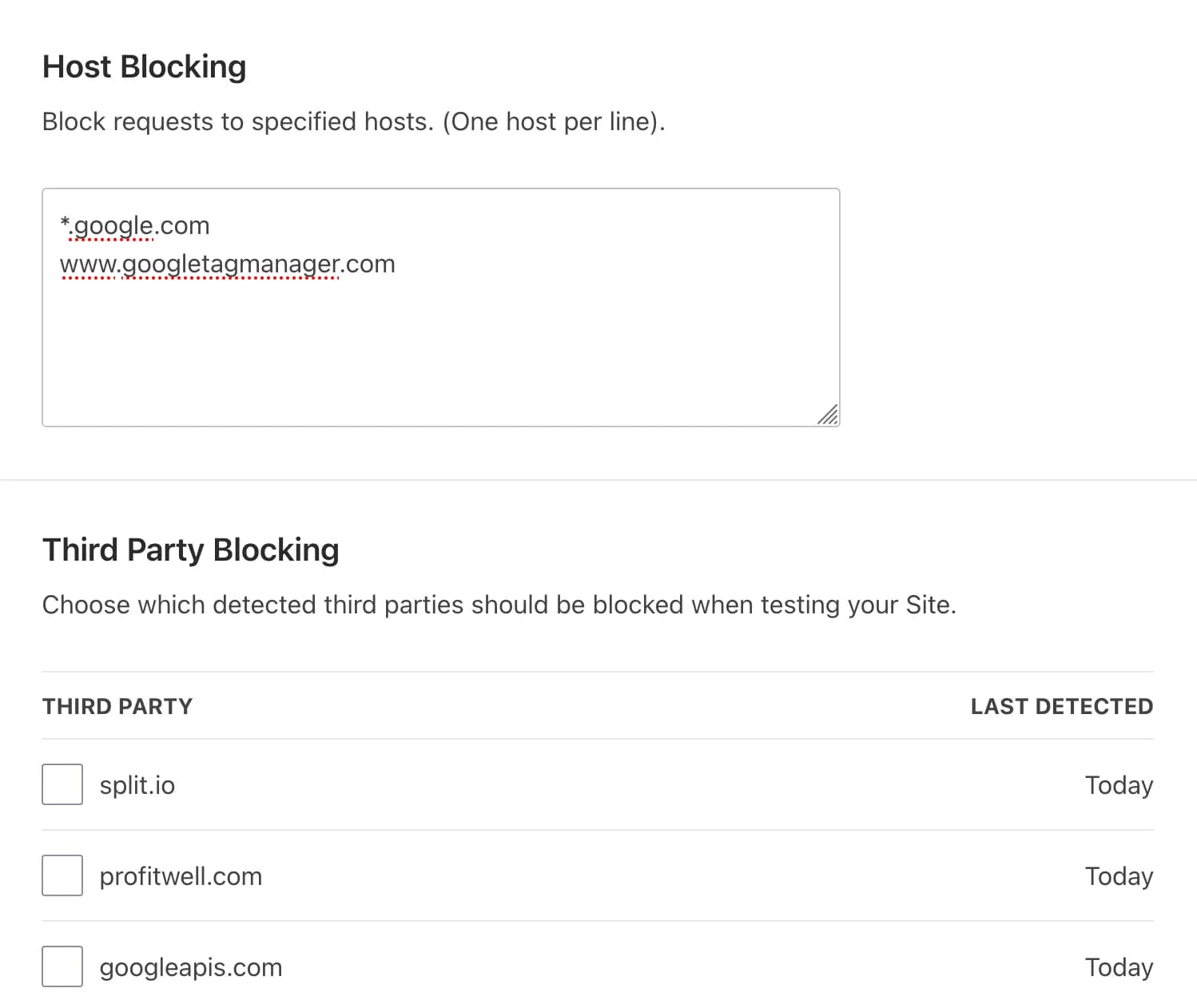Uncheck the split.io checkbox
This screenshot has width=1197, height=1008.
[62, 784]
